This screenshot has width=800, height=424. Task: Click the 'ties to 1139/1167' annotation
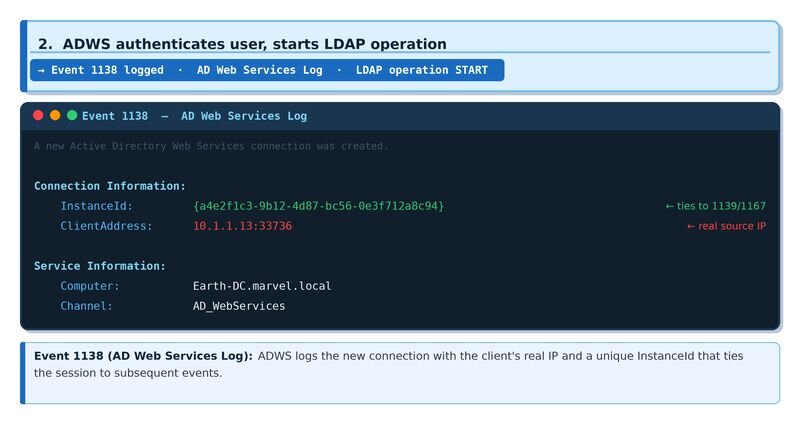pyautogui.click(x=715, y=206)
